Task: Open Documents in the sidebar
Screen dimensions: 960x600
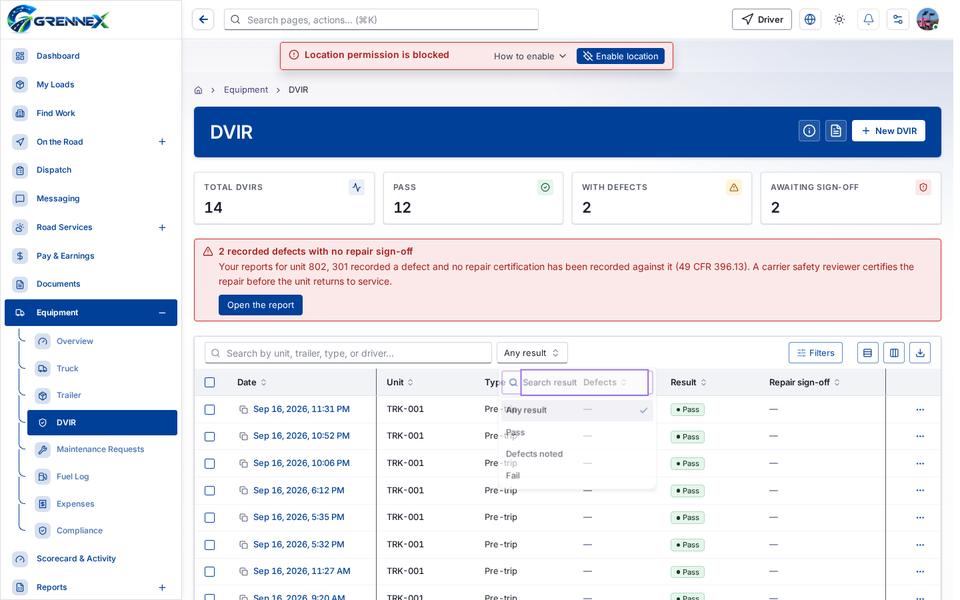Action: pos(91,284)
